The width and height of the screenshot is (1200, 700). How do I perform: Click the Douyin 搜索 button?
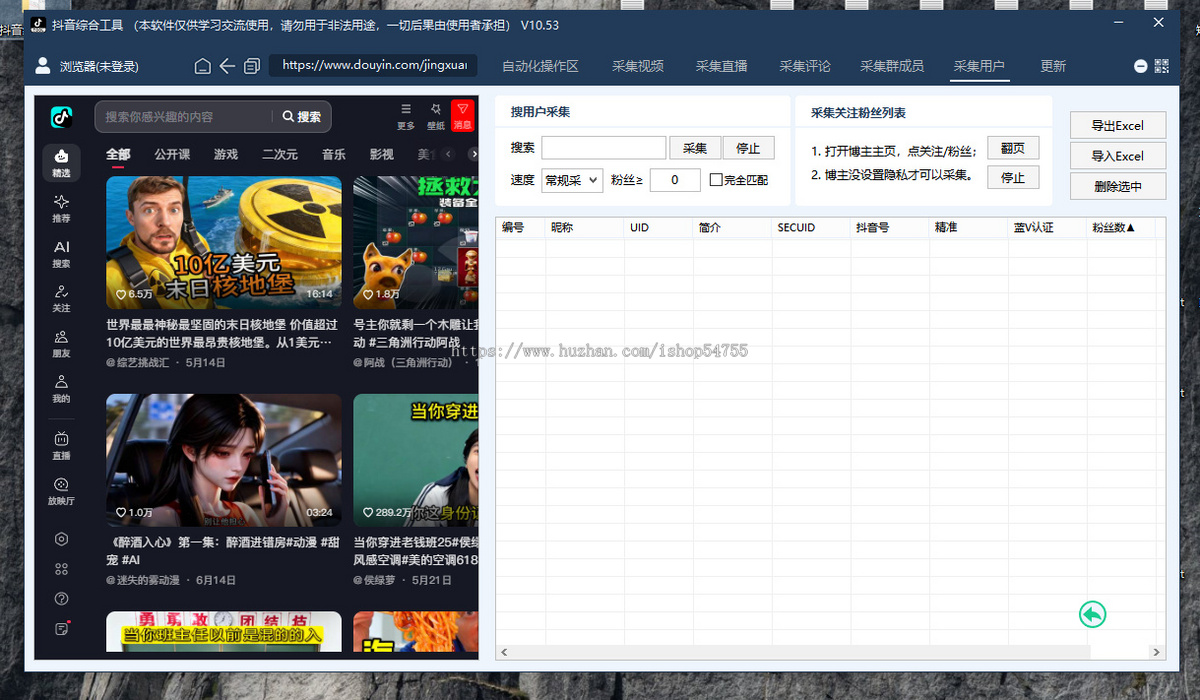(302, 117)
